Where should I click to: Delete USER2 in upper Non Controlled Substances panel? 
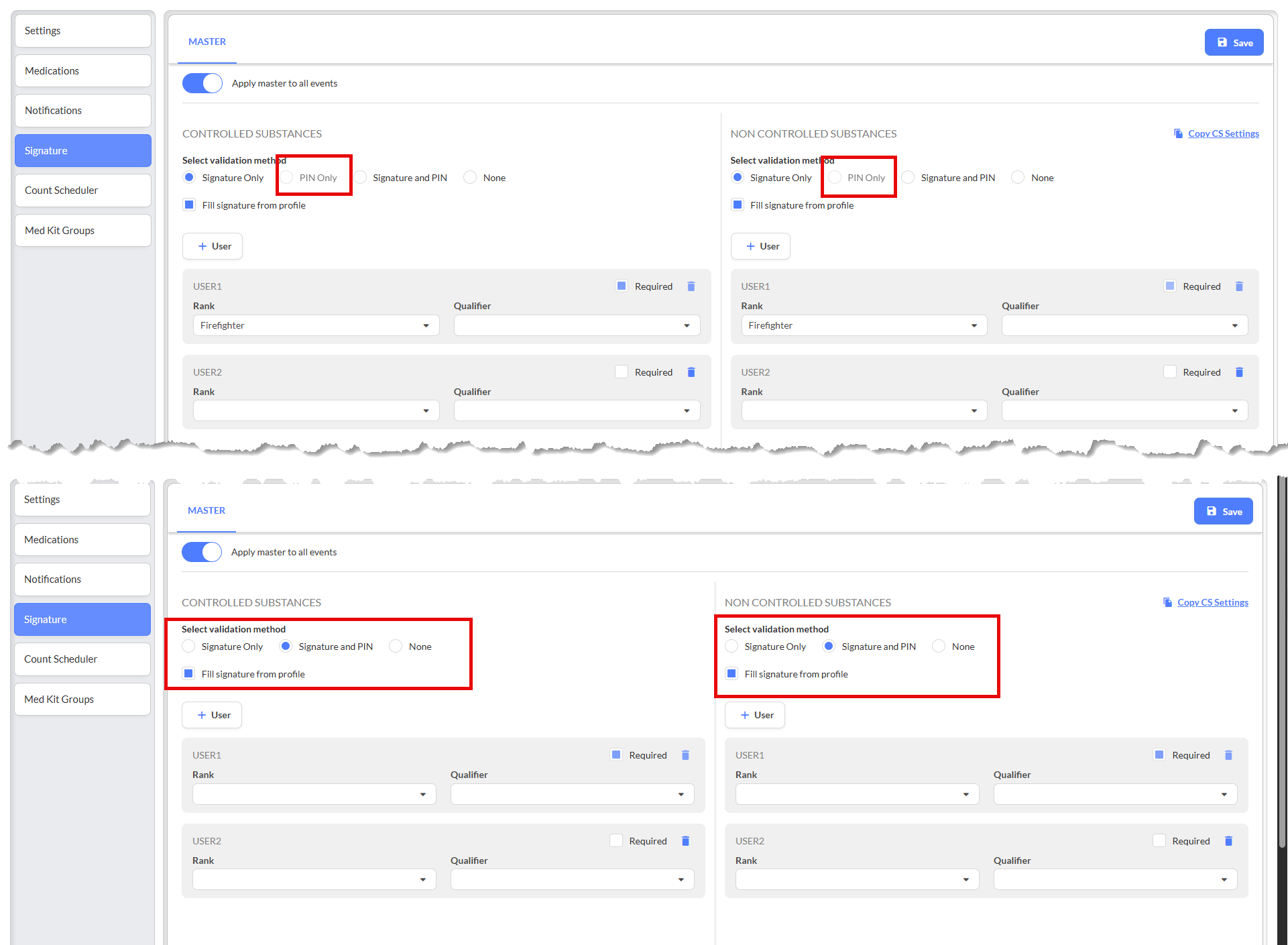[x=1239, y=372]
